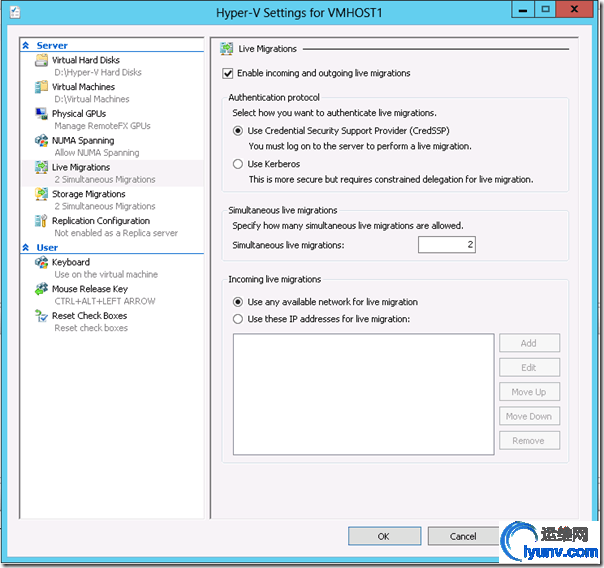Click the Live Migrations sidebar icon

coord(41,167)
